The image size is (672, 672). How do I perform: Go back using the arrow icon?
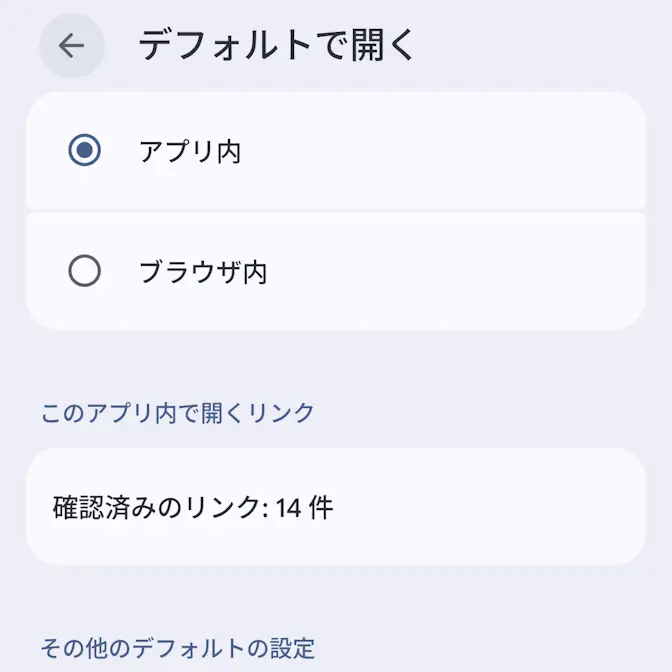[x=72, y=46]
